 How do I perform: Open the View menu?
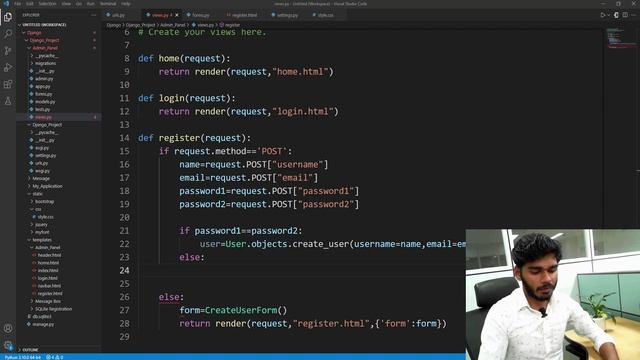tap(66, 4)
